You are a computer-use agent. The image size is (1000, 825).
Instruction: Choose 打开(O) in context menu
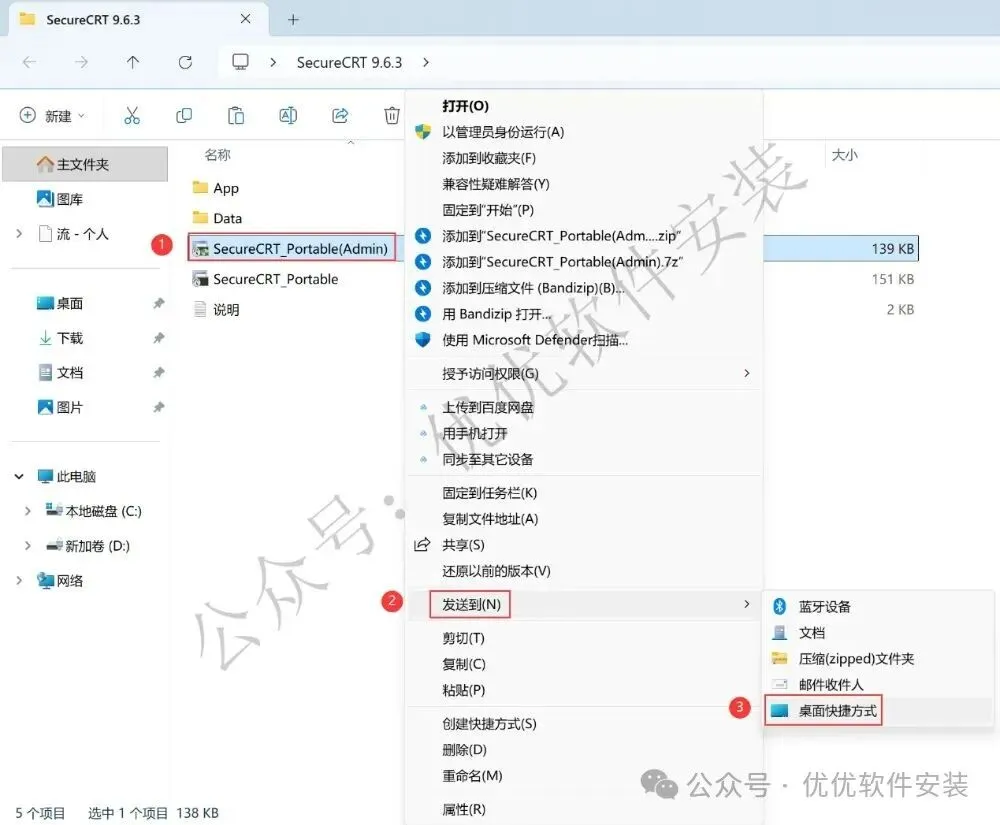pos(466,106)
